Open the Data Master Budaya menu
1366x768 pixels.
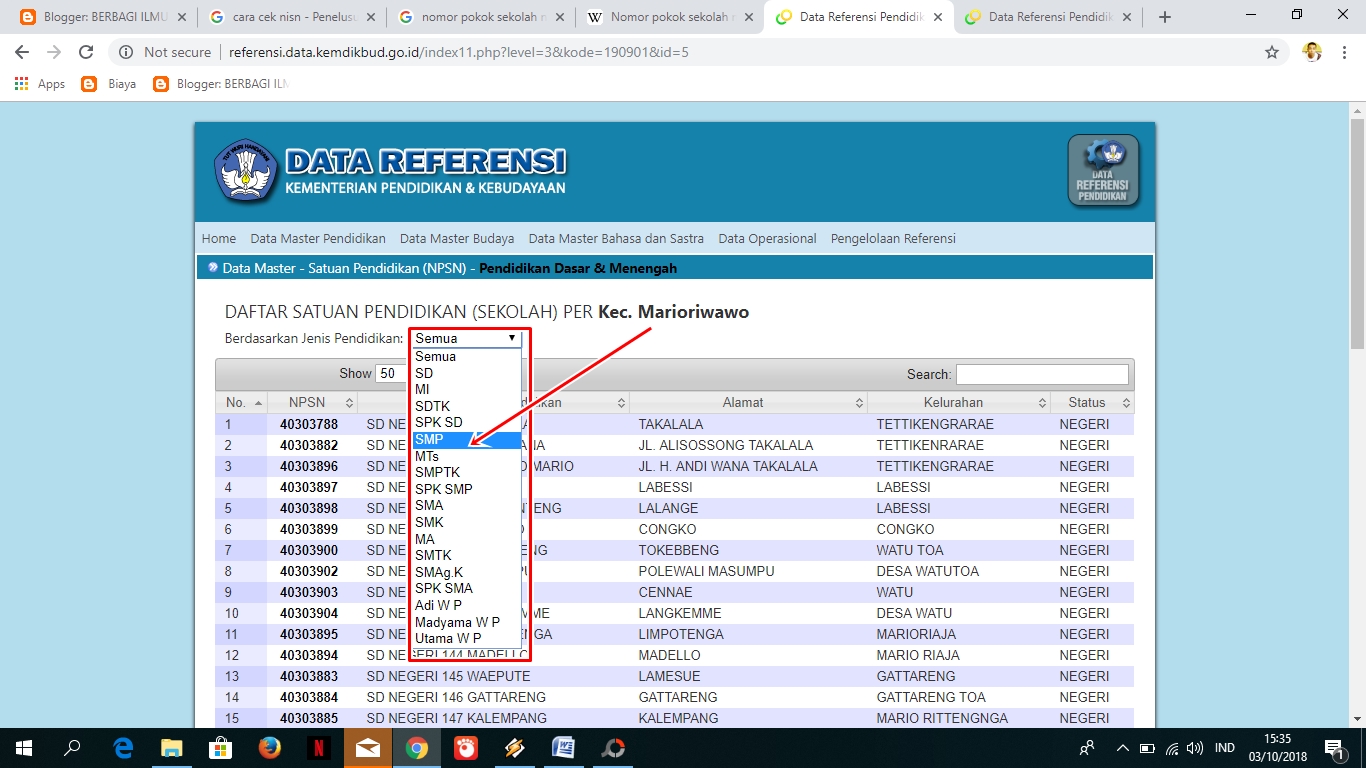(456, 238)
